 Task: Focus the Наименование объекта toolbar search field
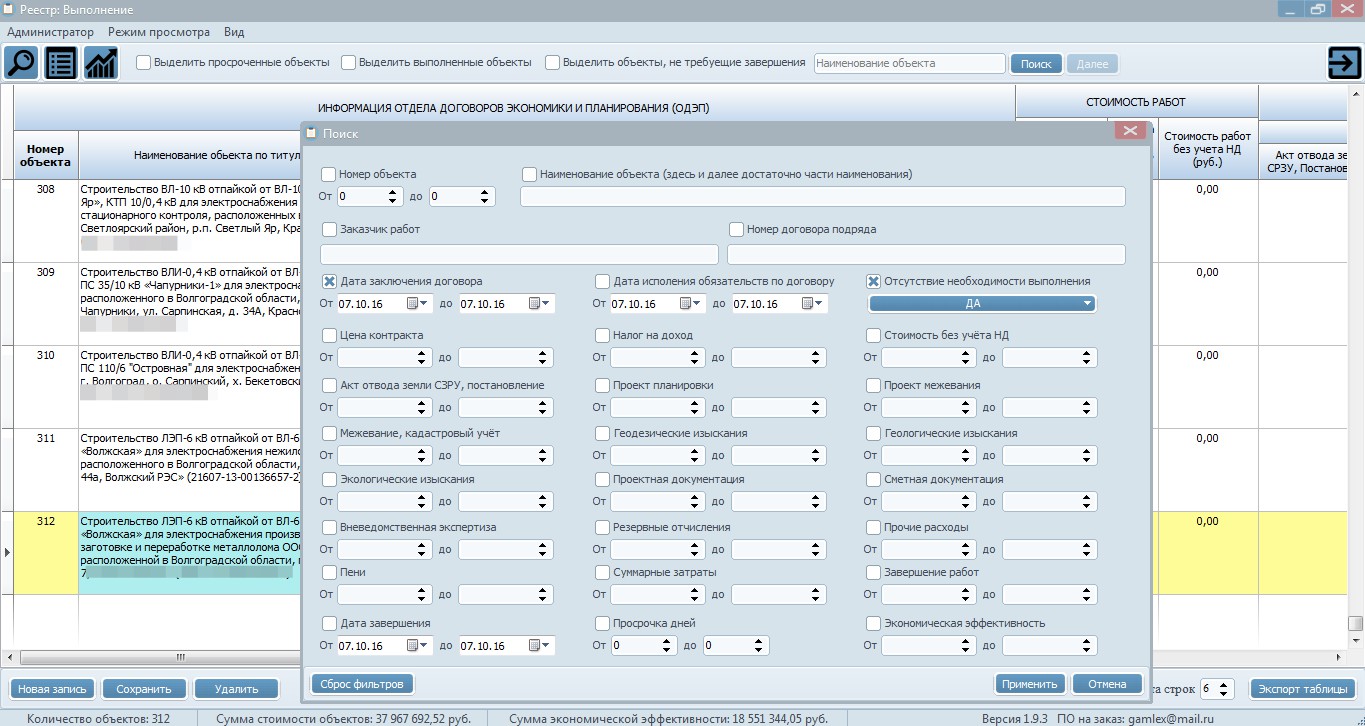(x=910, y=63)
